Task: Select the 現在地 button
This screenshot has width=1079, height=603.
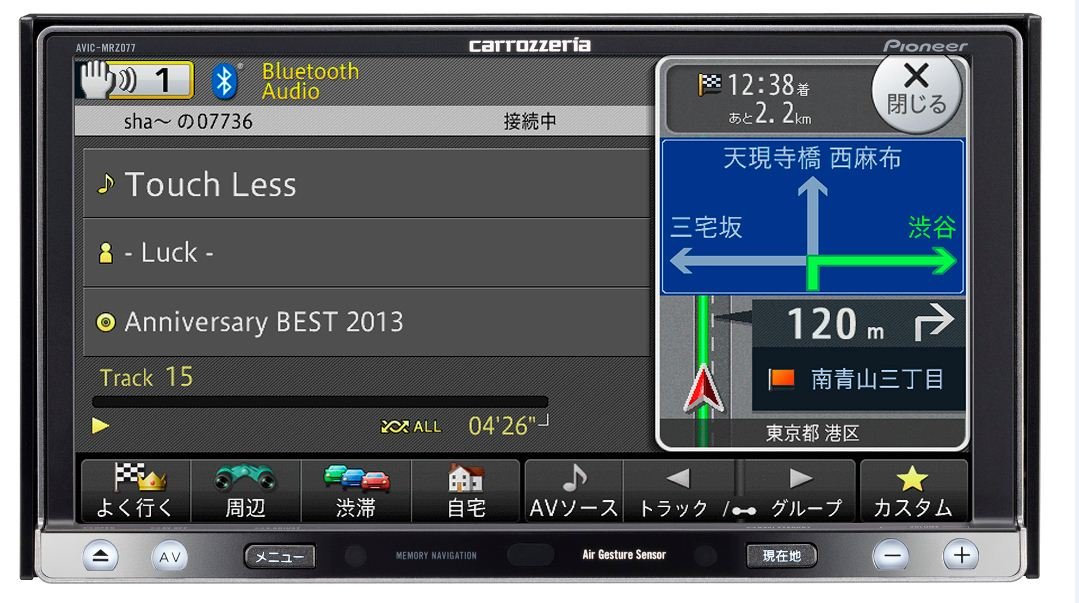Action: [779, 556]
